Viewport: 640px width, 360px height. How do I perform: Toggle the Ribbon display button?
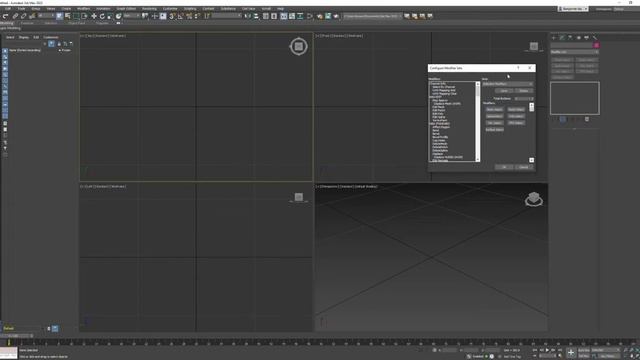[284, 16]
